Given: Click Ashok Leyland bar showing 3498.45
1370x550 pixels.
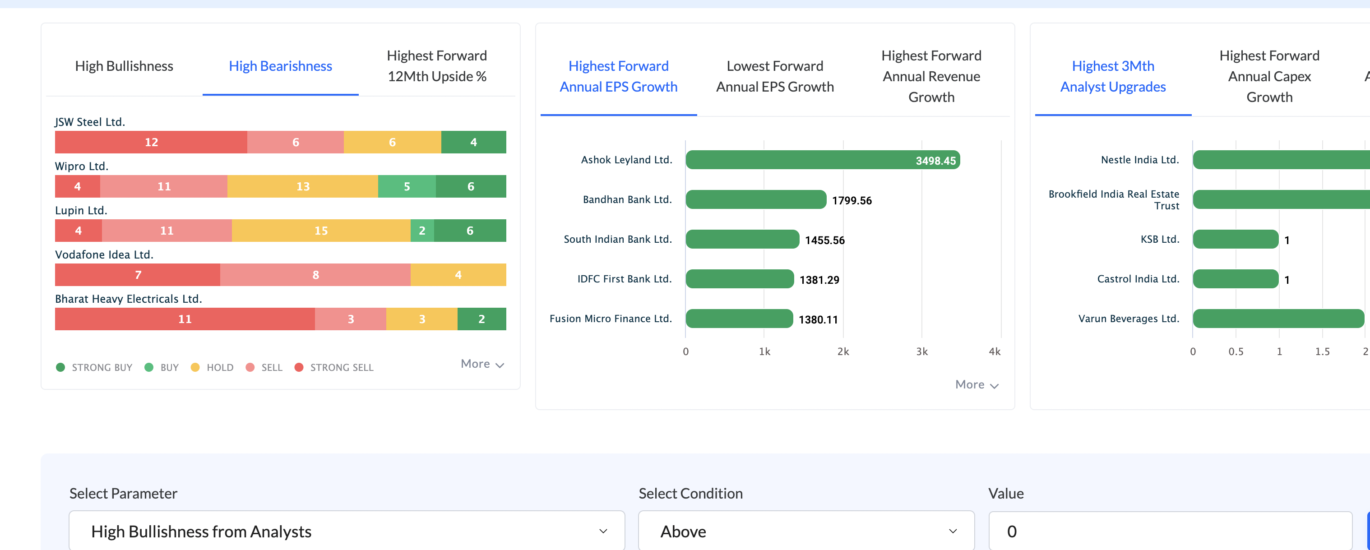Looking at the screenshot, I should coord(823,160).
